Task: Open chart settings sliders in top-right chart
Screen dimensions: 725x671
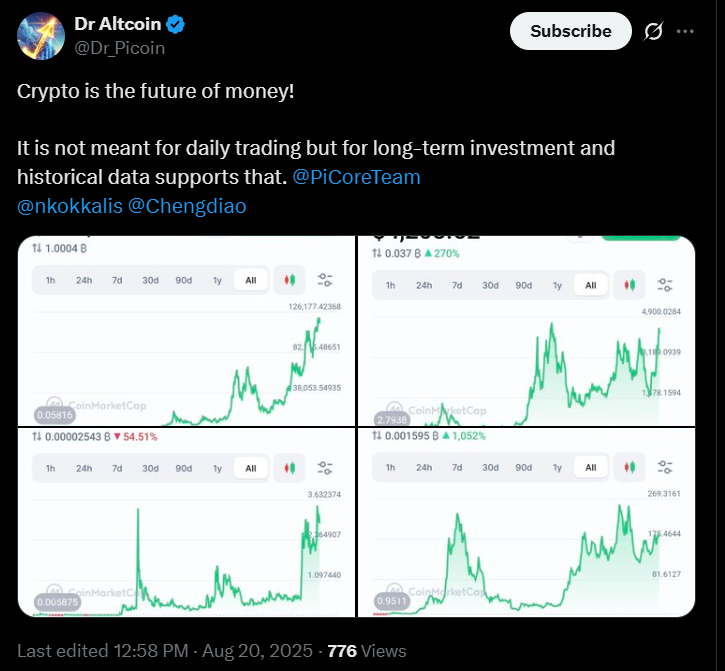Action: (x=665, y=285)
